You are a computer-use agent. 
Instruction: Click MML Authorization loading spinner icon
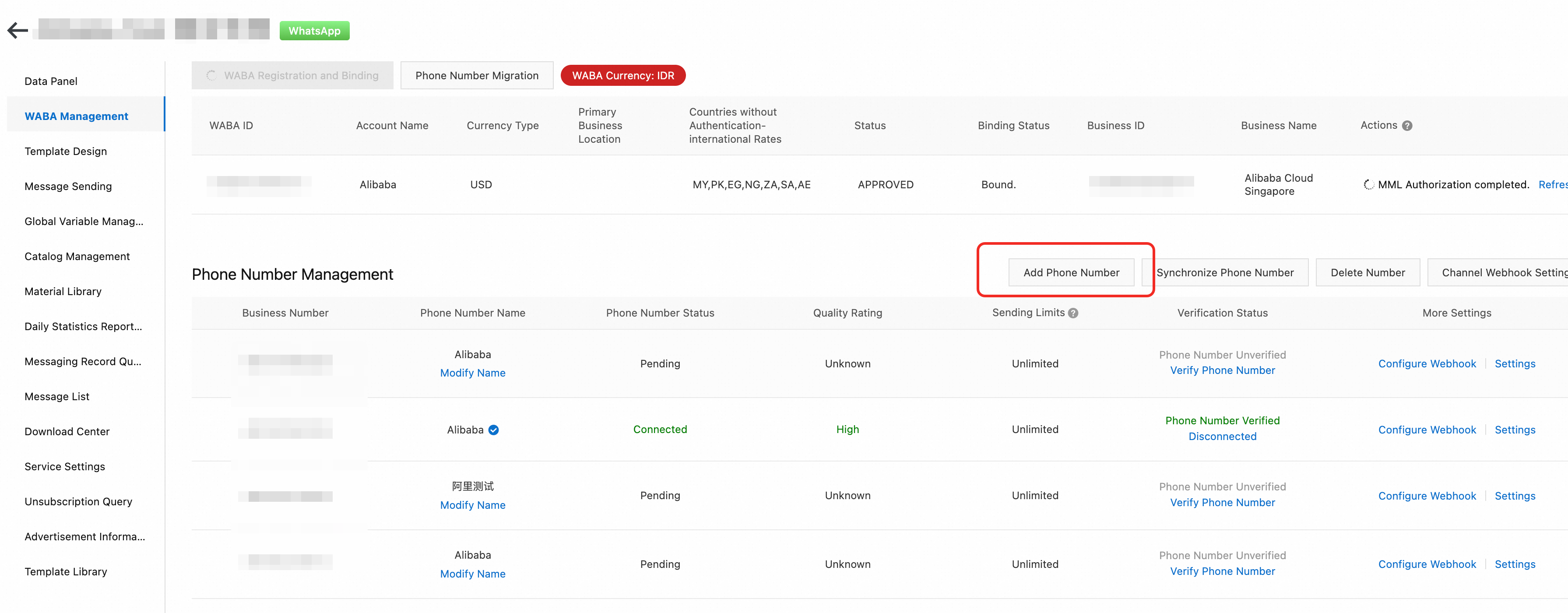click(1368, 184)
